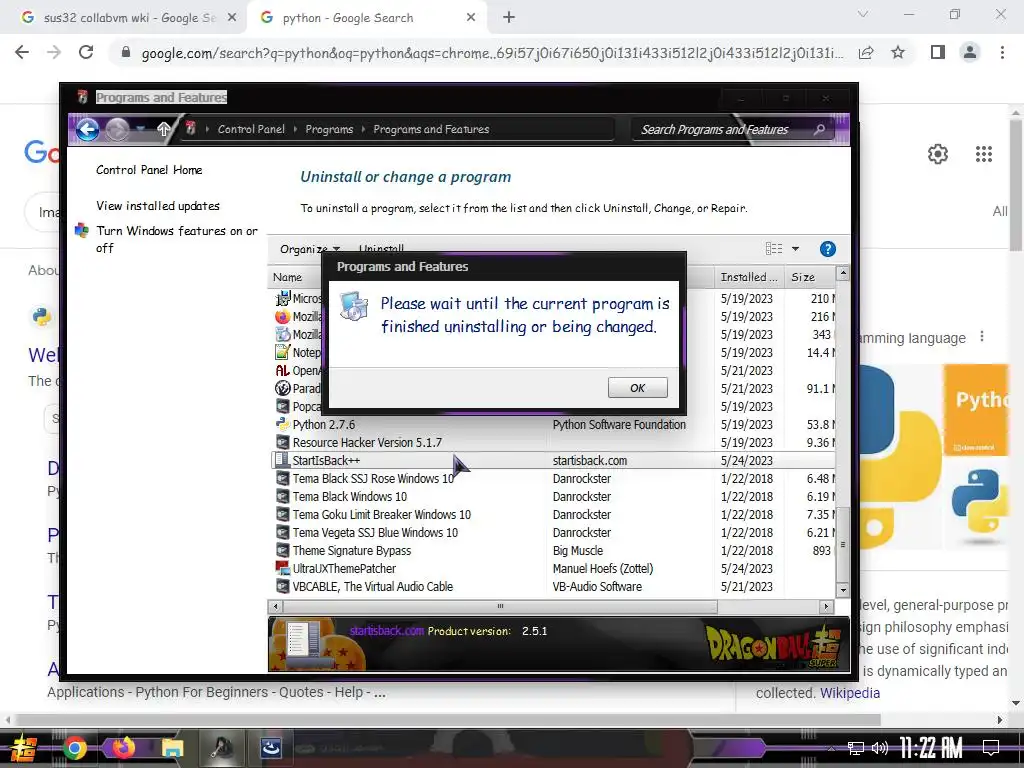The image size is (1024, 768).
Task: Click the program list scroll right arrow
Action: point(827,607)
